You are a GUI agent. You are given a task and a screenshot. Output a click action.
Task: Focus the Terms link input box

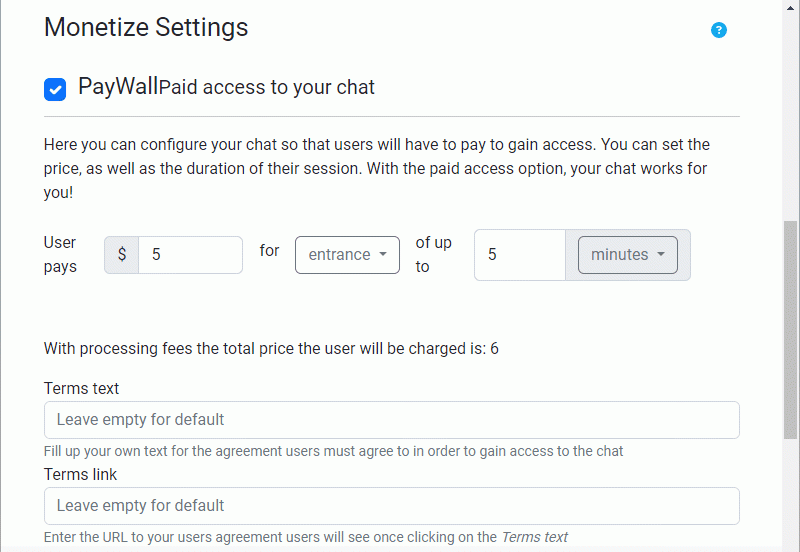[391, 506]
